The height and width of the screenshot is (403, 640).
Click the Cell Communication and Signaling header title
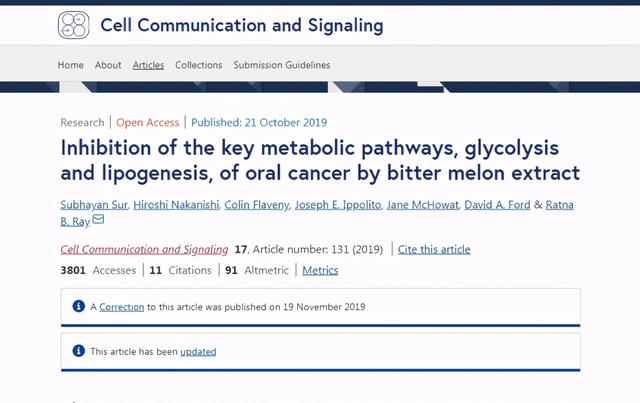pos(241,25)
